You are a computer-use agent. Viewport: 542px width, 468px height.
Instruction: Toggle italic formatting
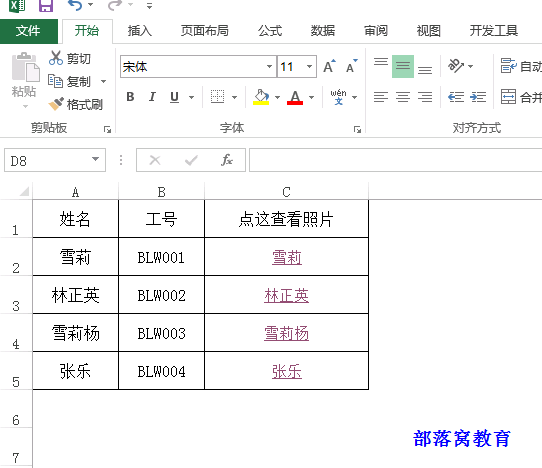(152, 97)
